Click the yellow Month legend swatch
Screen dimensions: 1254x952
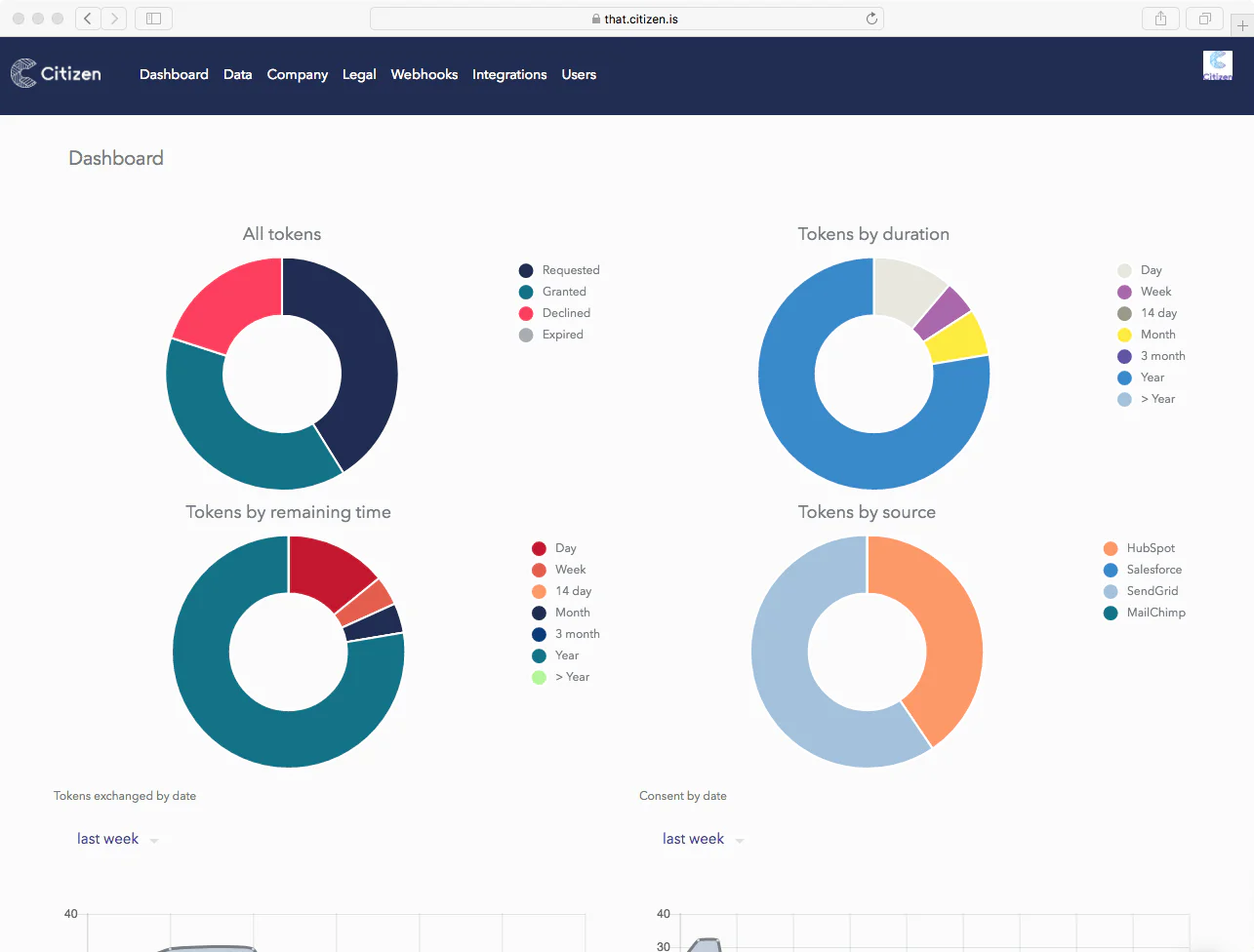pyautogui.click(x=1124, y=335)
